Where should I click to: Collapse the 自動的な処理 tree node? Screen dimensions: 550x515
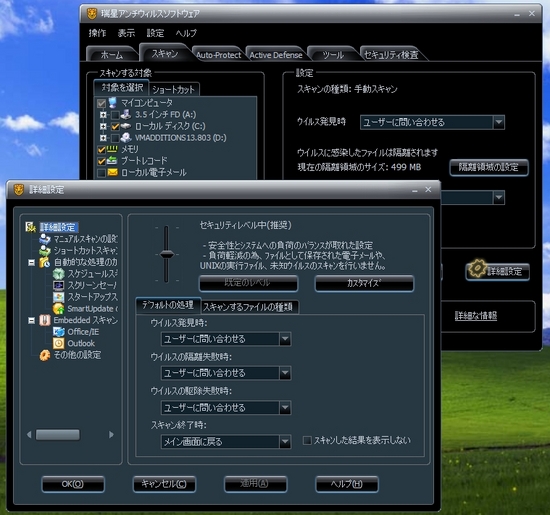[32, 262]
